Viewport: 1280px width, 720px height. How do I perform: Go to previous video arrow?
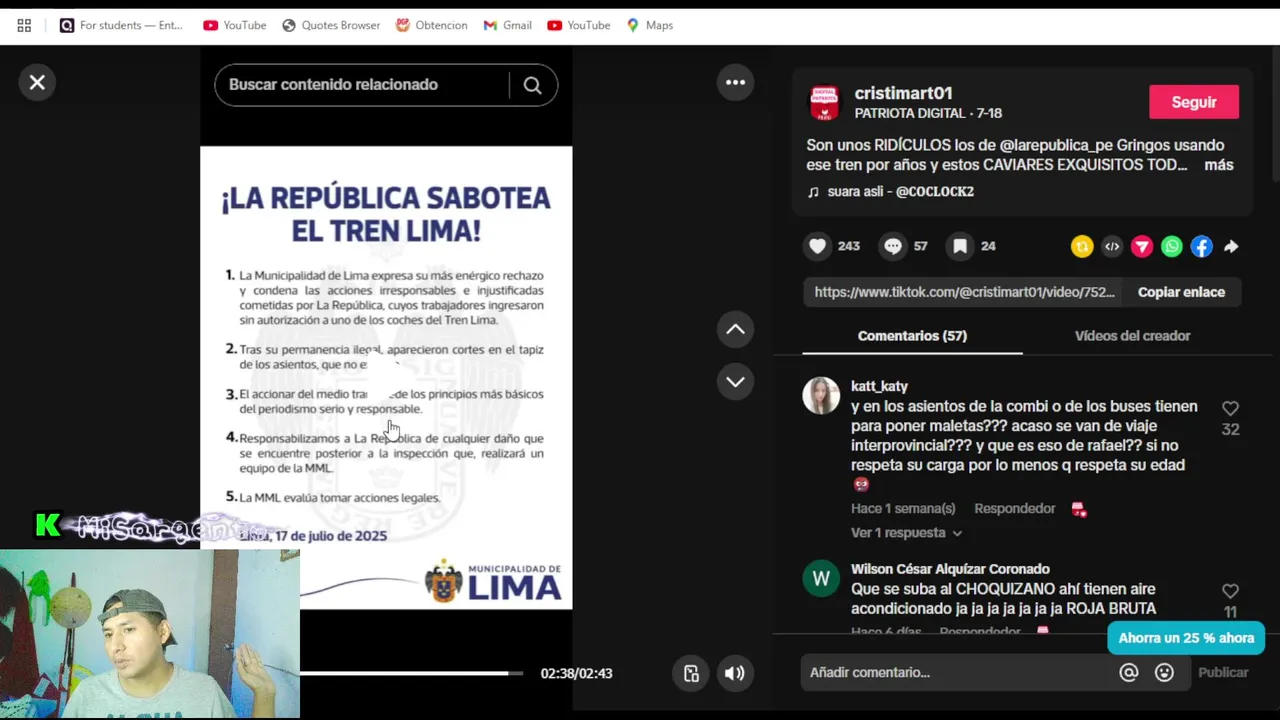[x=735, y=329]
